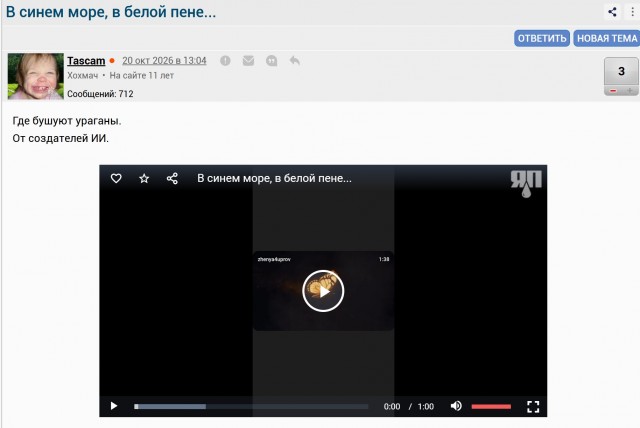Image resolution: width=640 pixels, height=428 pixels.
Task: Click the share icon beside the topic title
Action: (x=612, y=12)
